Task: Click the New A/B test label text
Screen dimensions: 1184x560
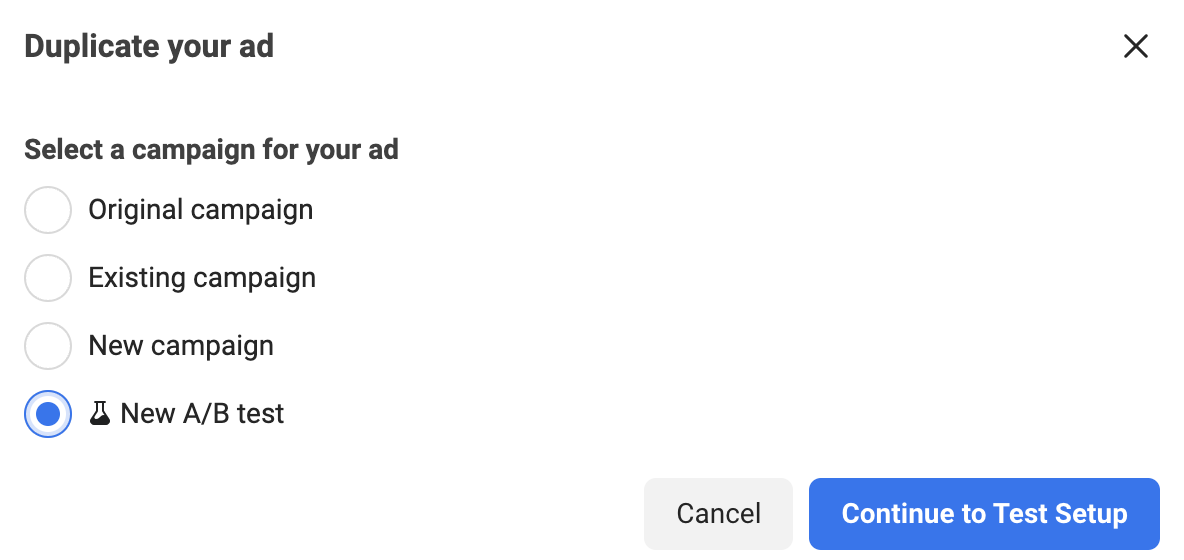Action: (202, 414)
